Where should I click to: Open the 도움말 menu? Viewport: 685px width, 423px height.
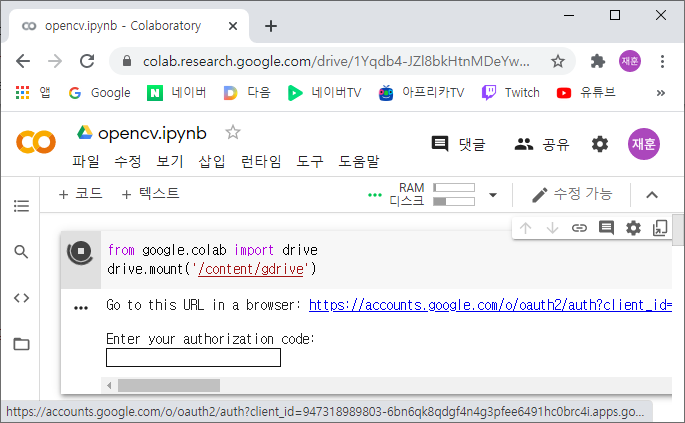359,161
